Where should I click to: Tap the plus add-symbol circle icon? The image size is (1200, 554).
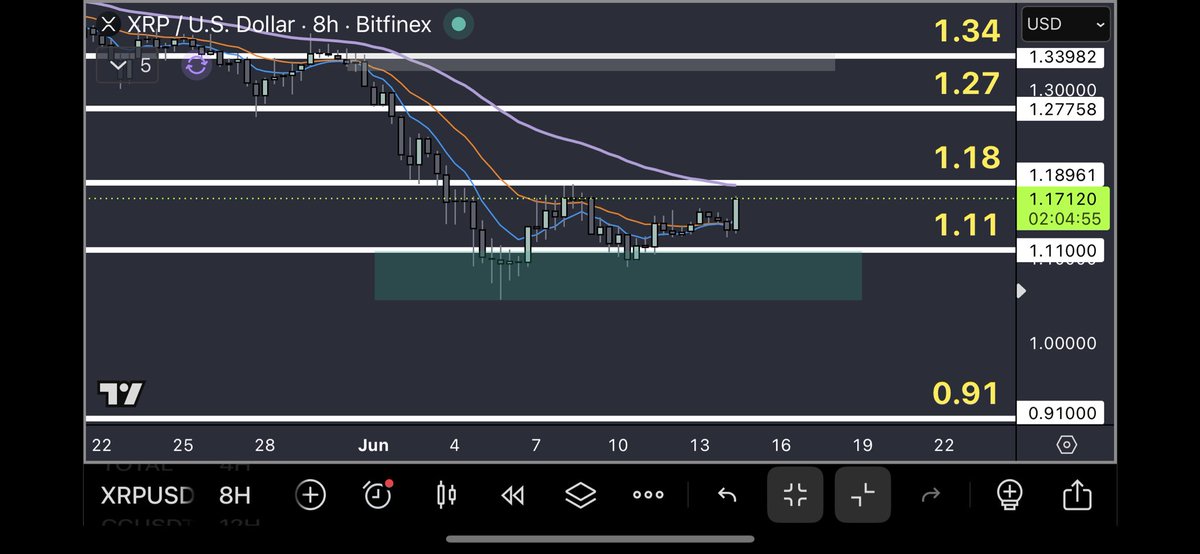[x=310, y=494]
